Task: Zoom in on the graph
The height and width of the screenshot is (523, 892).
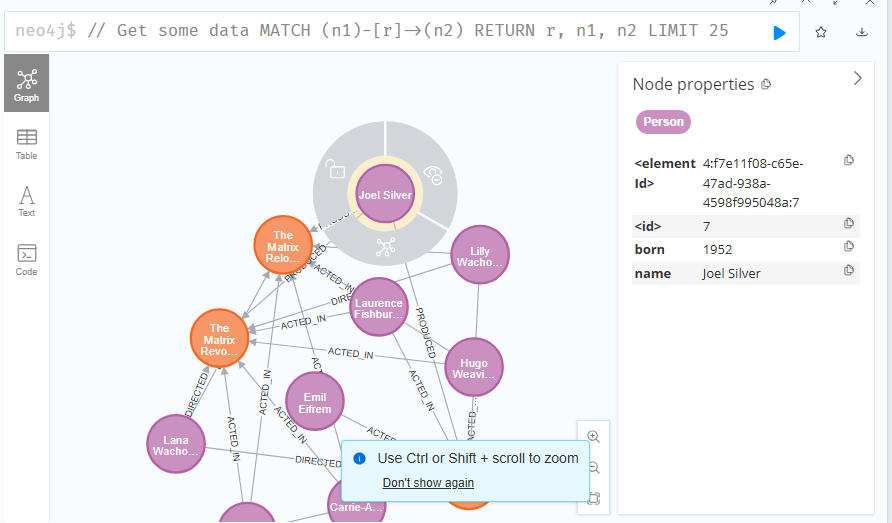Action: (x=593, y=436)
